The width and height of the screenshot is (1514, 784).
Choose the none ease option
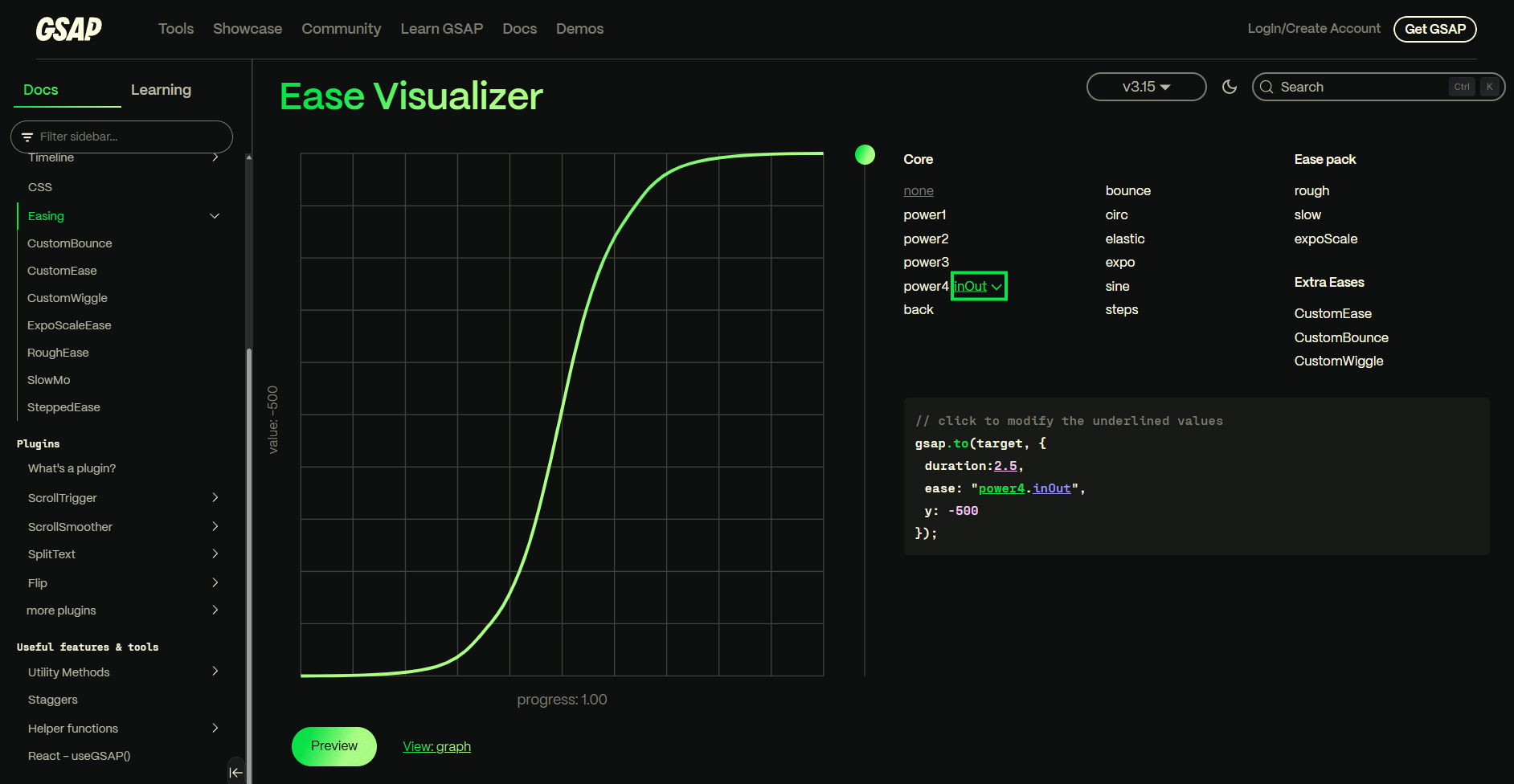click(x=919, y=190)
